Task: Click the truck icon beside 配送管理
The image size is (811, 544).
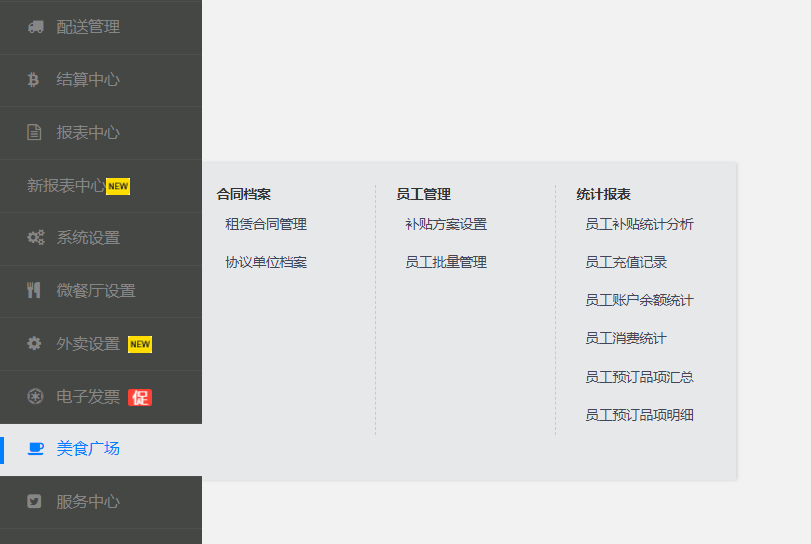Action: point(36,27)
